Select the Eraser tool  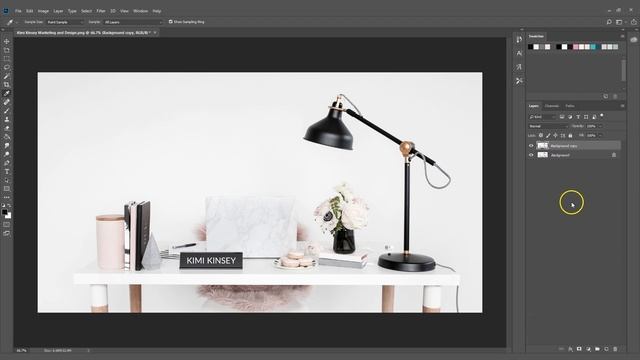click(x=7, y=128)
